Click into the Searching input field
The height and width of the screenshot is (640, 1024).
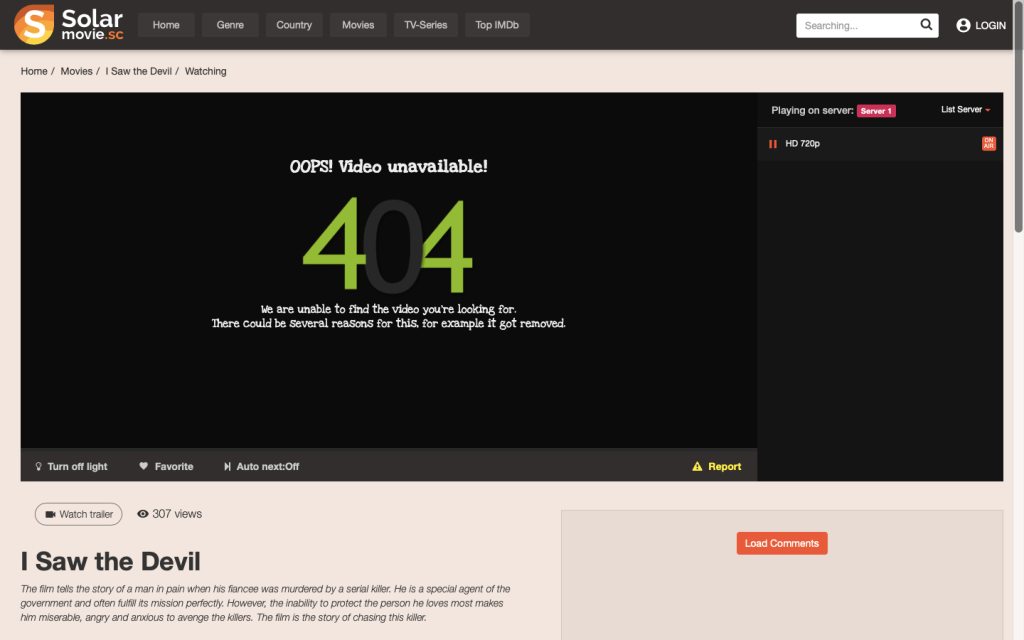point(855,25)
